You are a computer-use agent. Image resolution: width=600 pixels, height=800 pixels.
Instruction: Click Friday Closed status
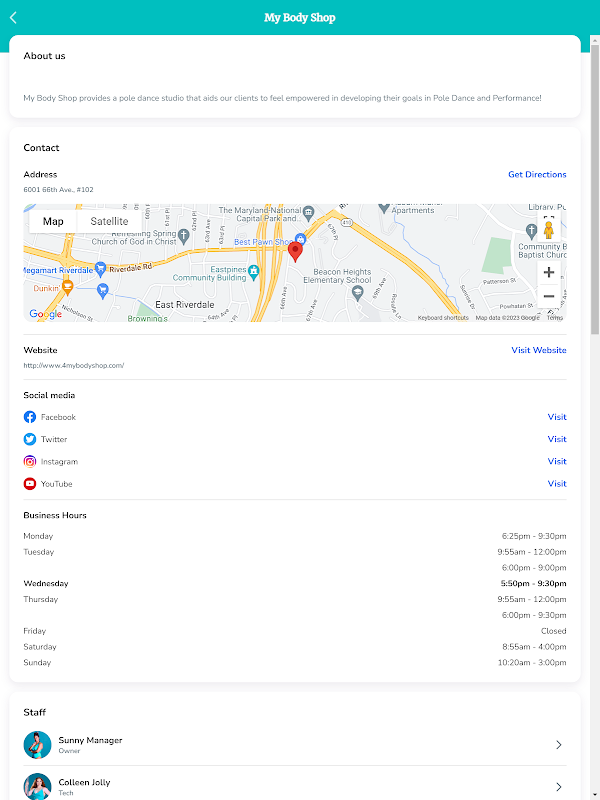(x=554, y=631)
